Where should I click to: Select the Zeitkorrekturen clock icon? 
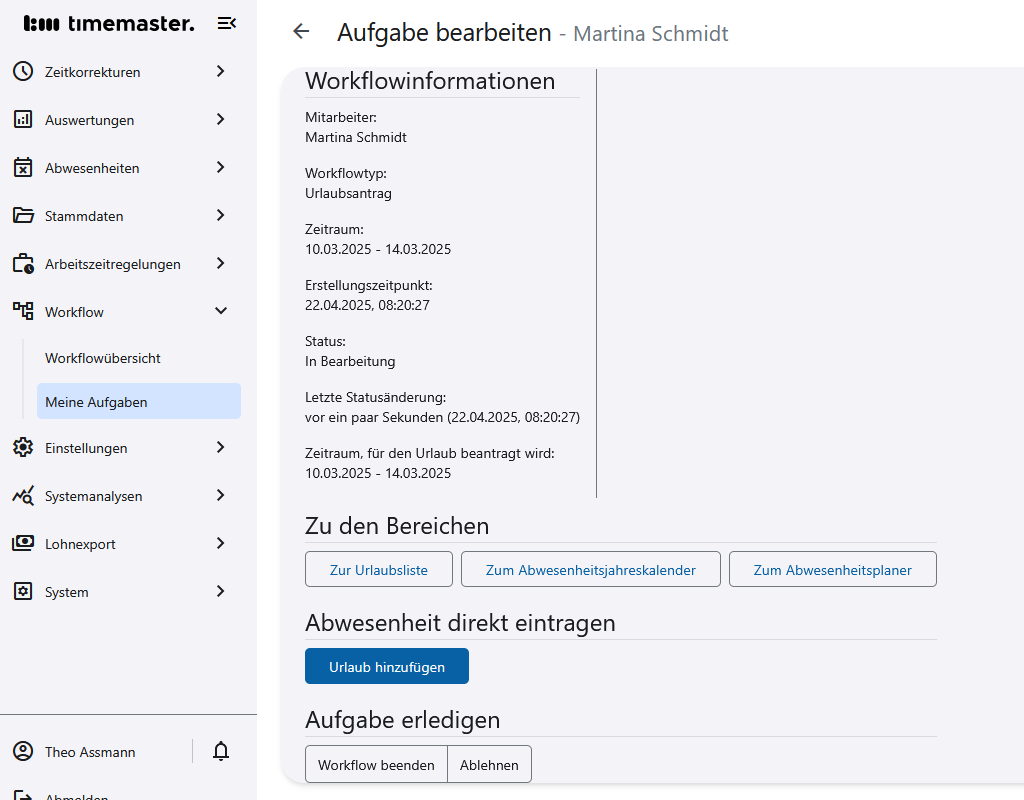pos(22,71)
